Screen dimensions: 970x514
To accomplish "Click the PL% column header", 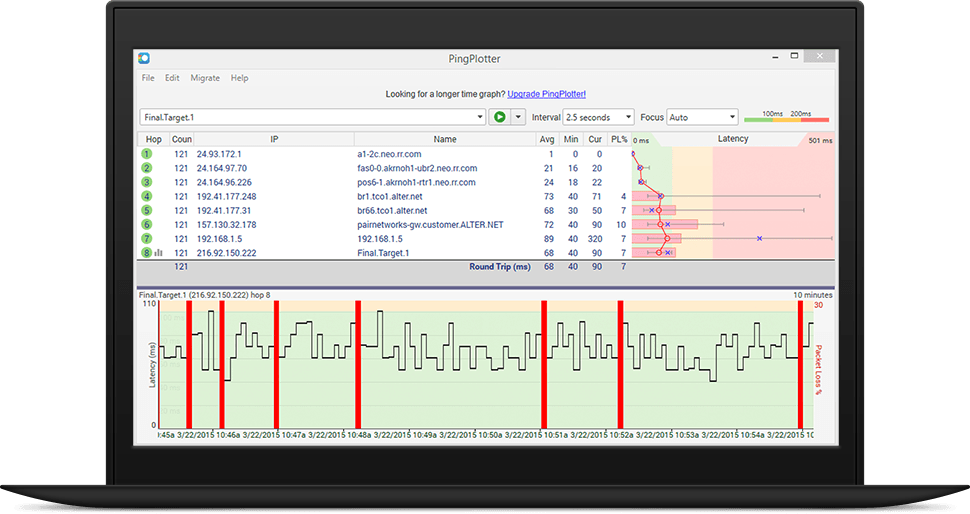I will point(619,139).
